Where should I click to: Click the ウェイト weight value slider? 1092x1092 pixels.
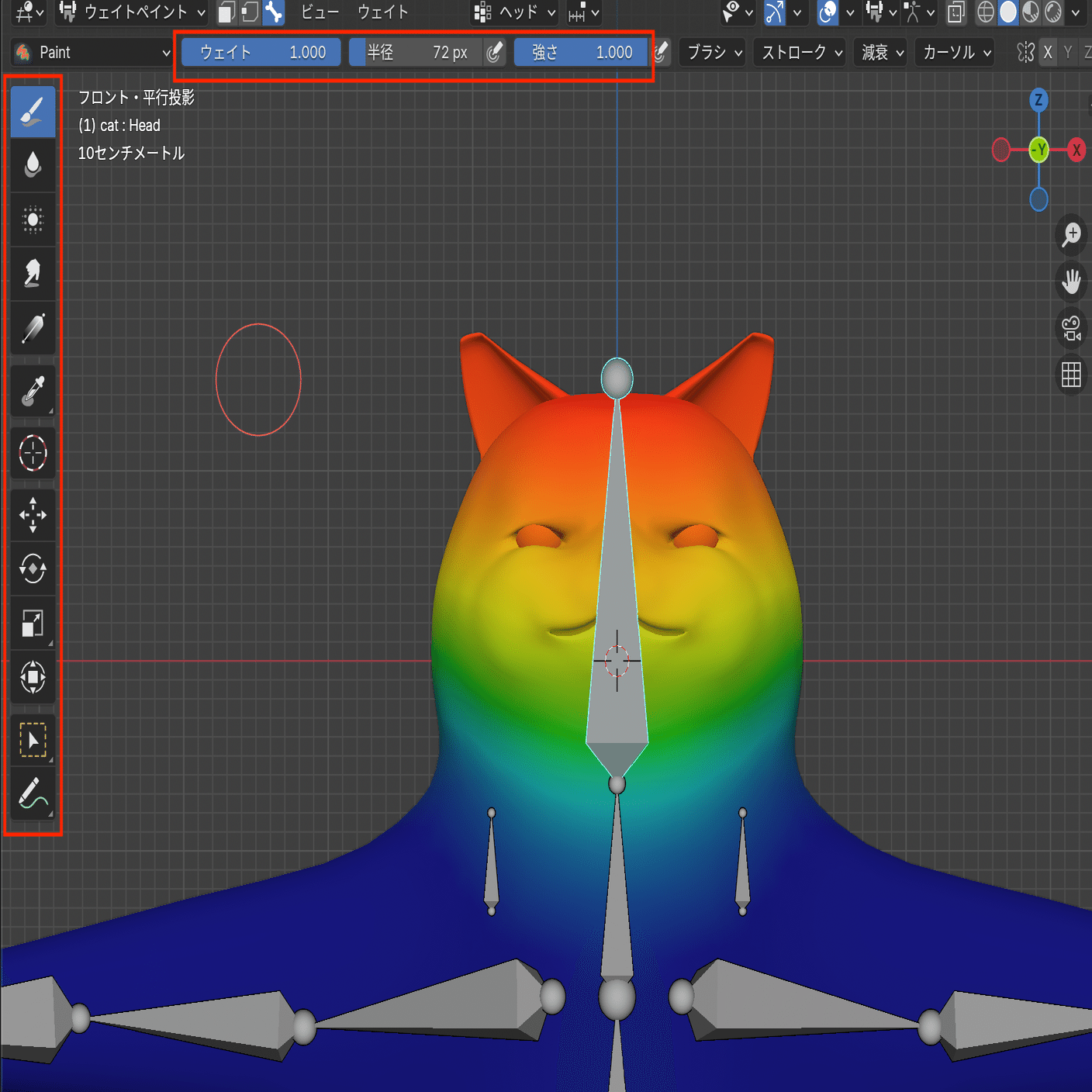coord(261,52)
